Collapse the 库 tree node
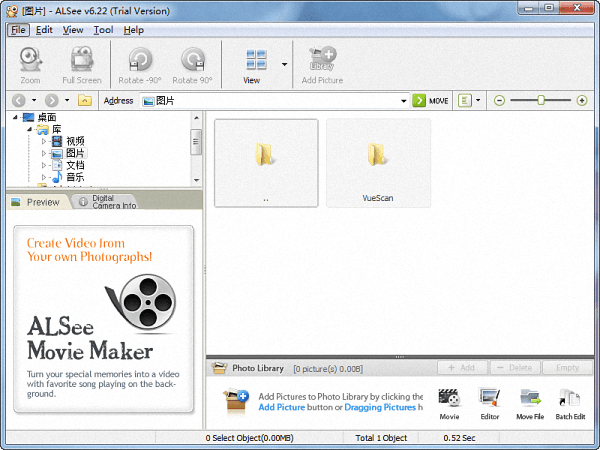 click(x=29, y=129)
